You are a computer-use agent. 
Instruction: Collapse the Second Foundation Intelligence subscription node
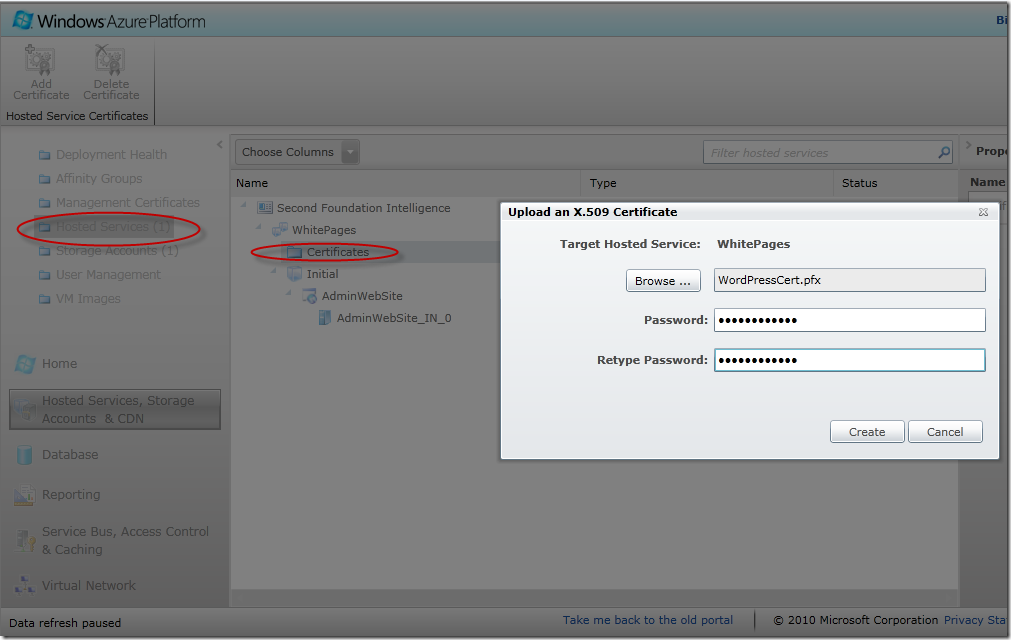click(244, 206)
